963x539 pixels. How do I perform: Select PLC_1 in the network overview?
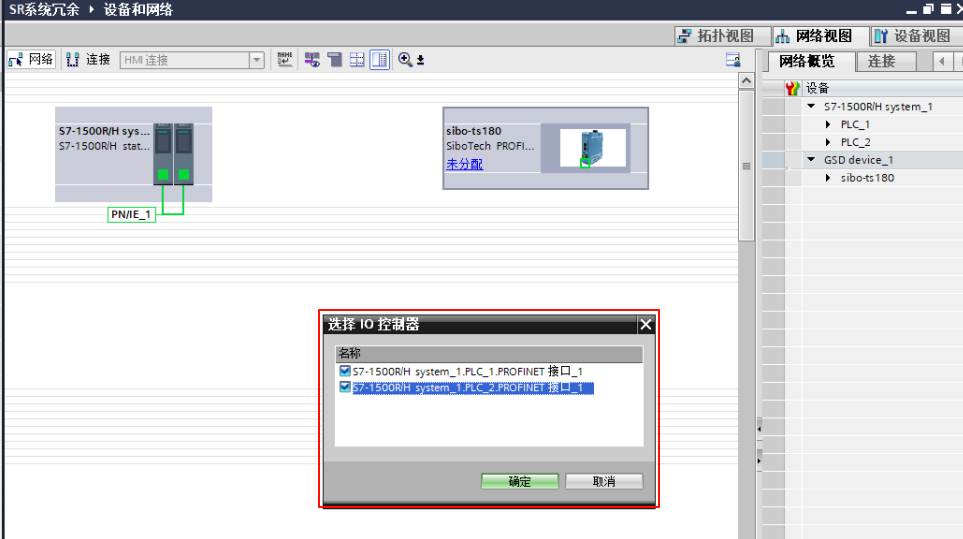click(x=855, y=124)
